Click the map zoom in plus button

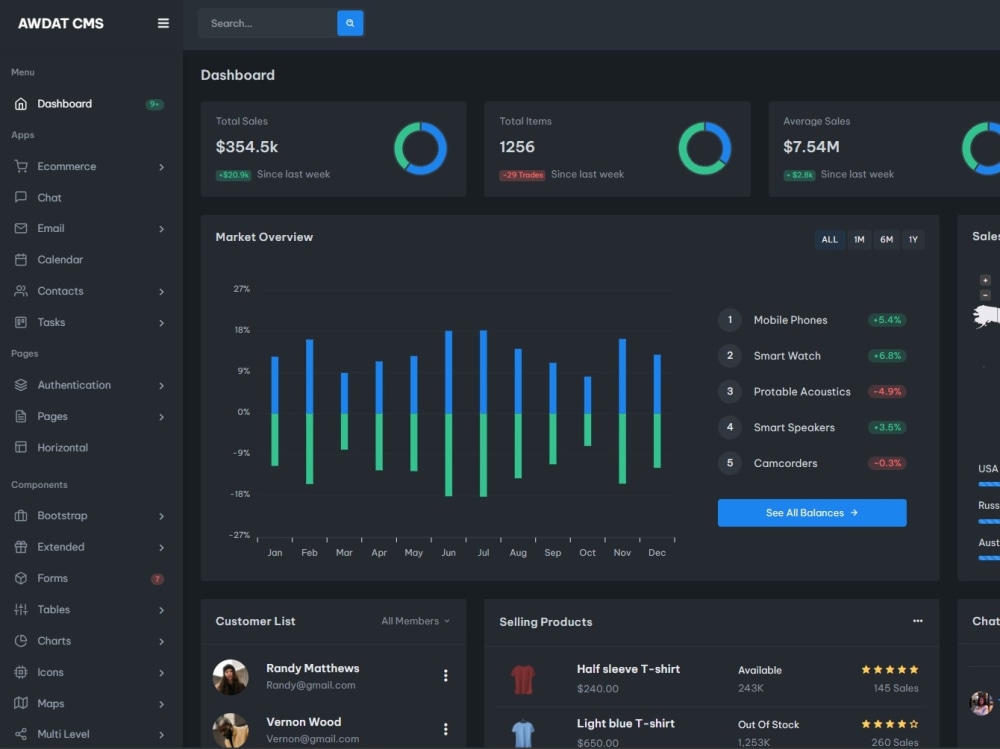985,280
